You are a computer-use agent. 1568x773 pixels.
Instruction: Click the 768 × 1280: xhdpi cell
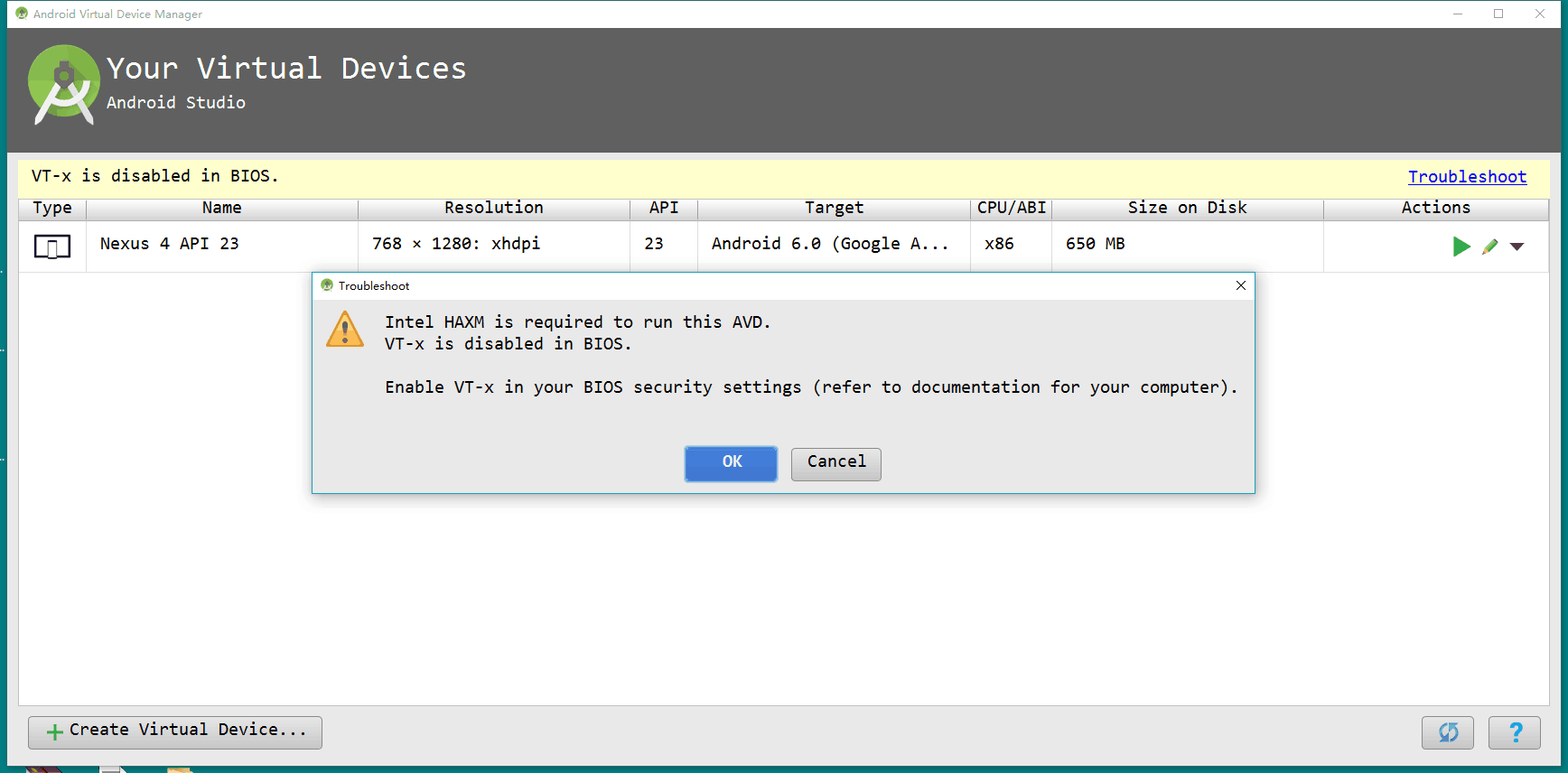[x=494, y=245]
